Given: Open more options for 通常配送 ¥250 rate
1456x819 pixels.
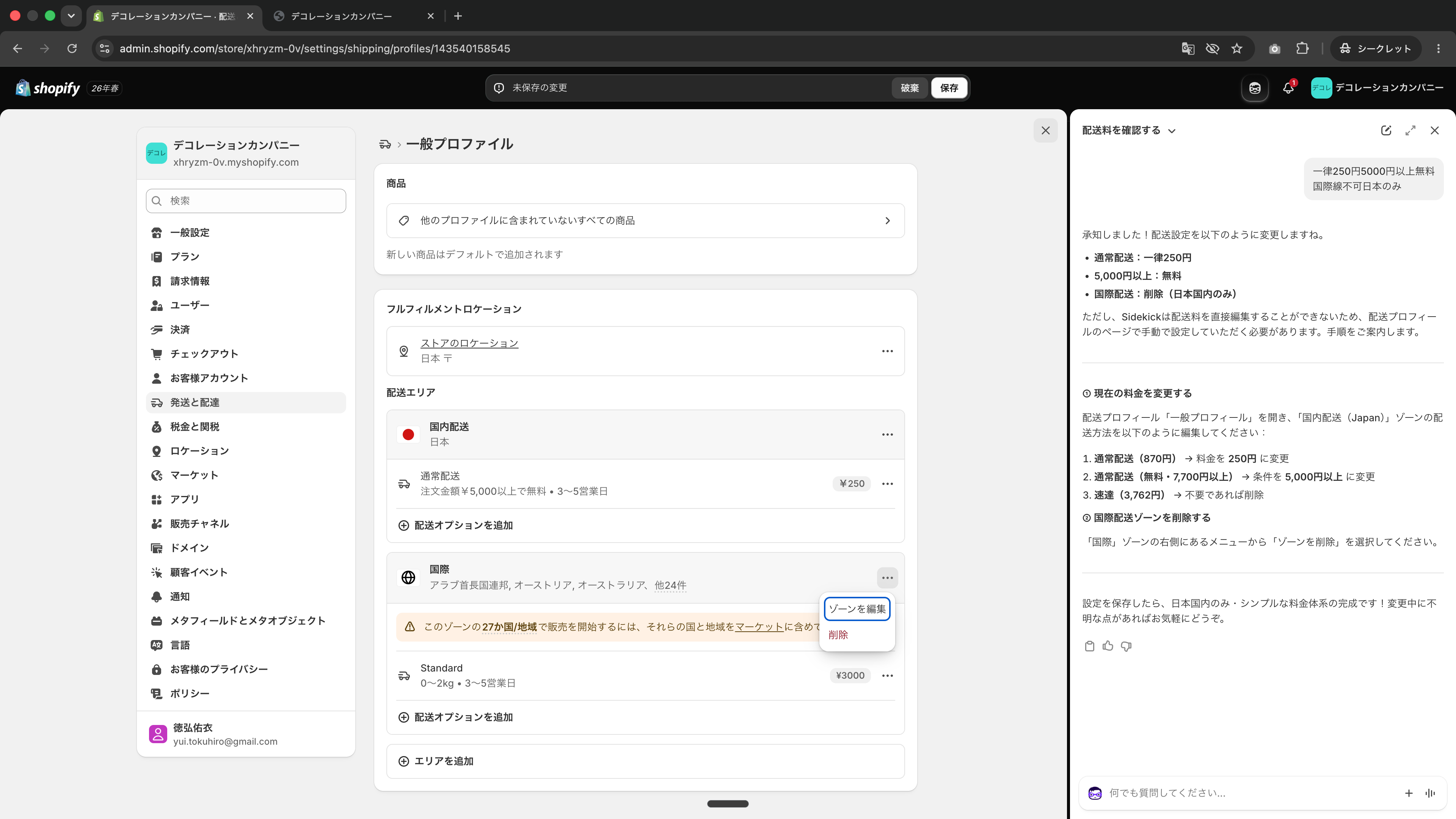Looking at the screenshot, I should click(887, 484).
